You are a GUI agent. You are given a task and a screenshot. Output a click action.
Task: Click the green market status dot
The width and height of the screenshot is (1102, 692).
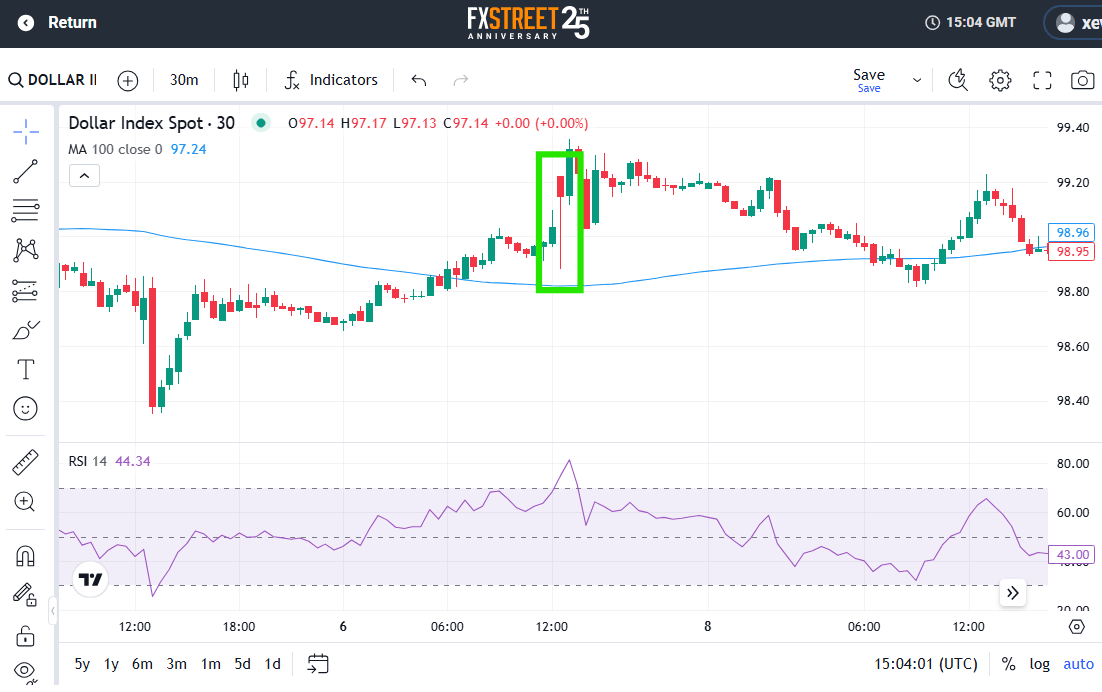point(261,123)
